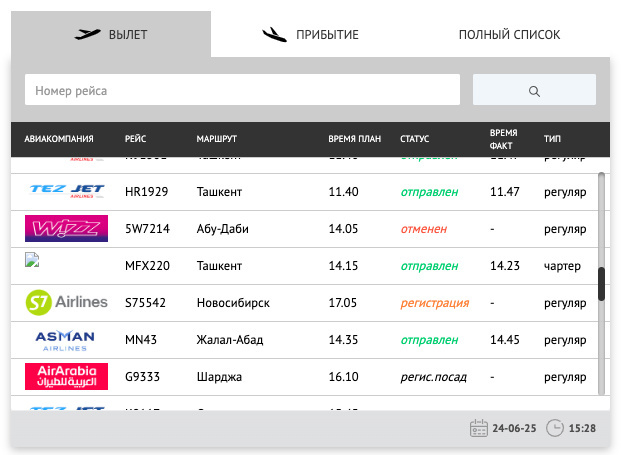Open the ПРИБЫТИЕ arrivals tab
Viewport: 622px width, 455px height.
310,35
